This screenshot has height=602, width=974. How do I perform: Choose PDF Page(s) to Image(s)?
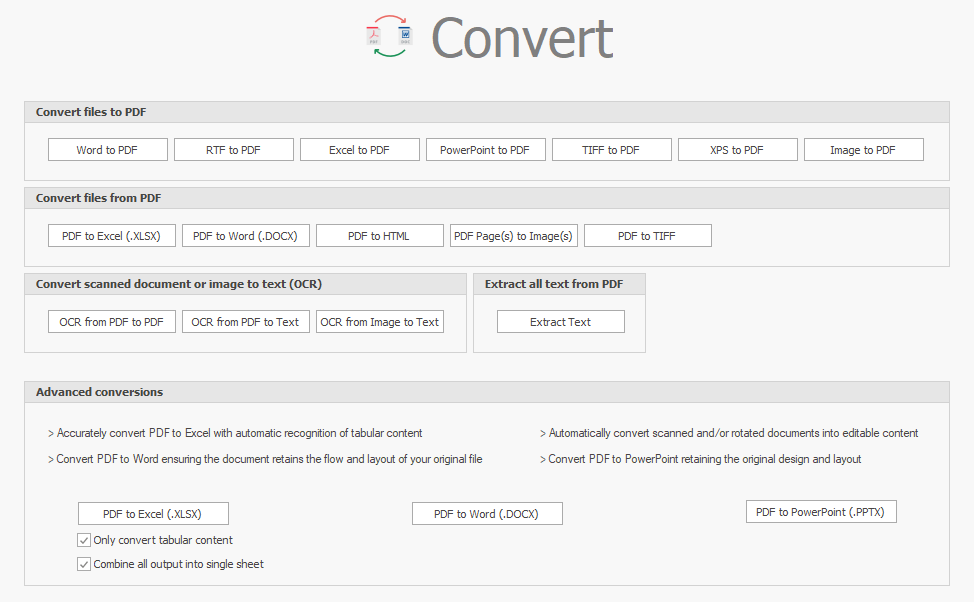pos(513,236)
